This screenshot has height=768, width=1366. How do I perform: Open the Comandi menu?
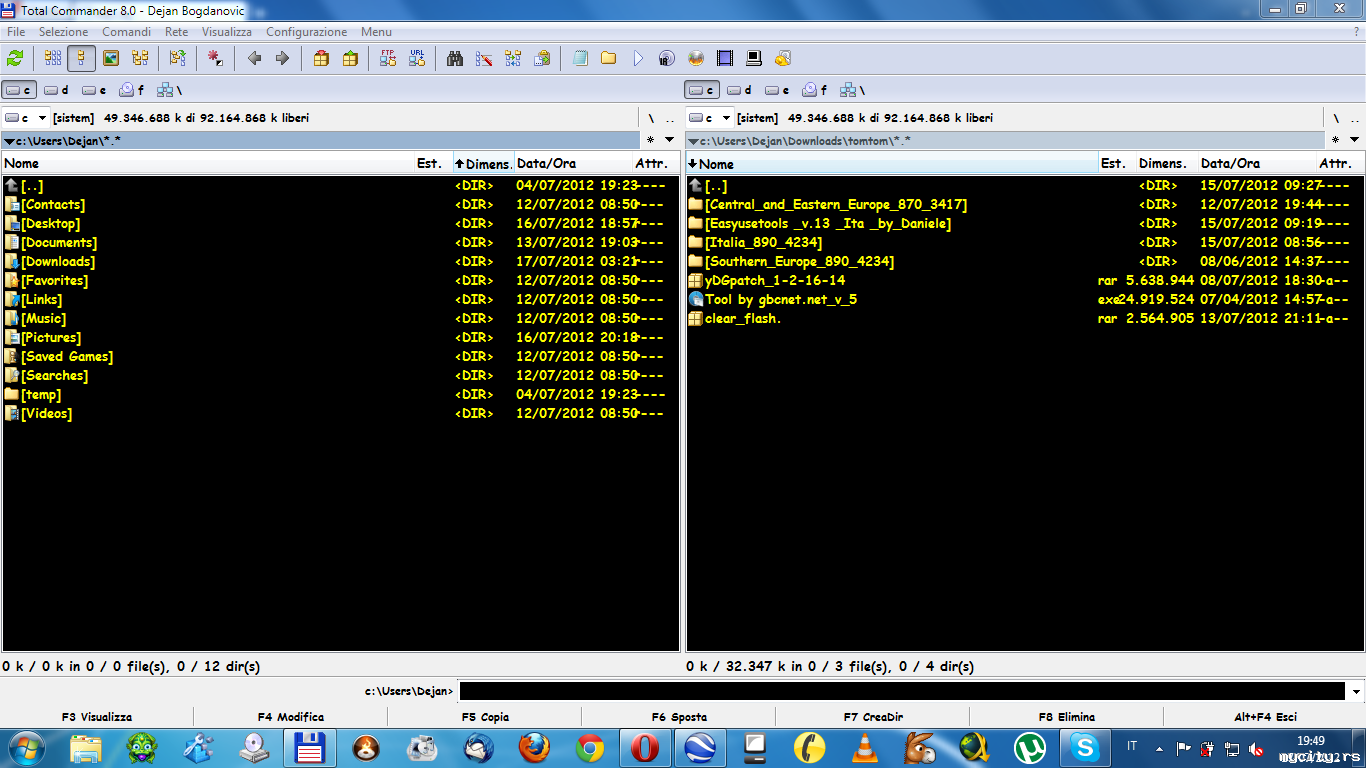point(127,32)
